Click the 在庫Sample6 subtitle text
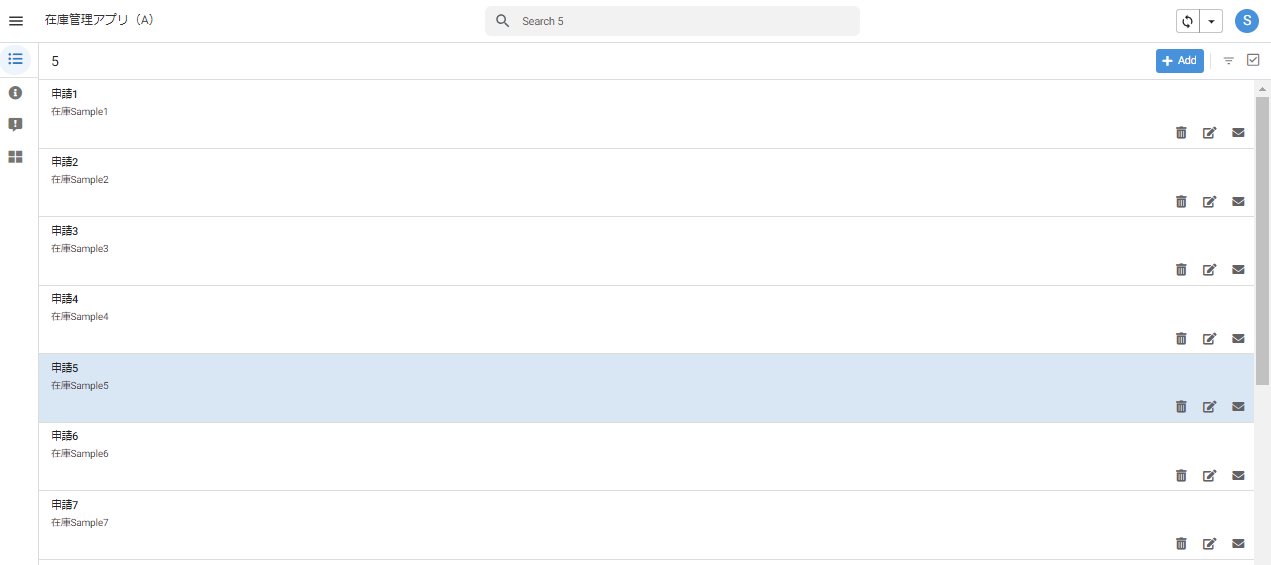1271x565 pixels. [x=80, y=454]
